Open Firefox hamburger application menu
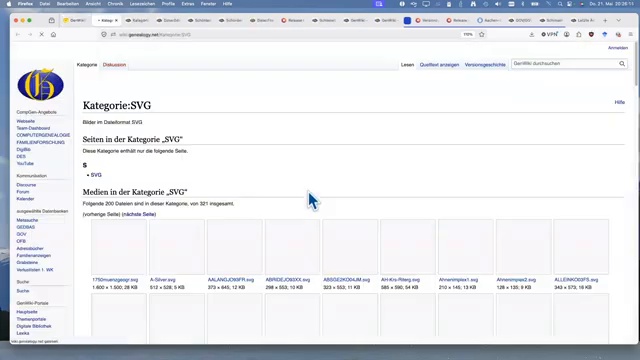This screenshot has width=640, height=360. click(x=631, y=35)
